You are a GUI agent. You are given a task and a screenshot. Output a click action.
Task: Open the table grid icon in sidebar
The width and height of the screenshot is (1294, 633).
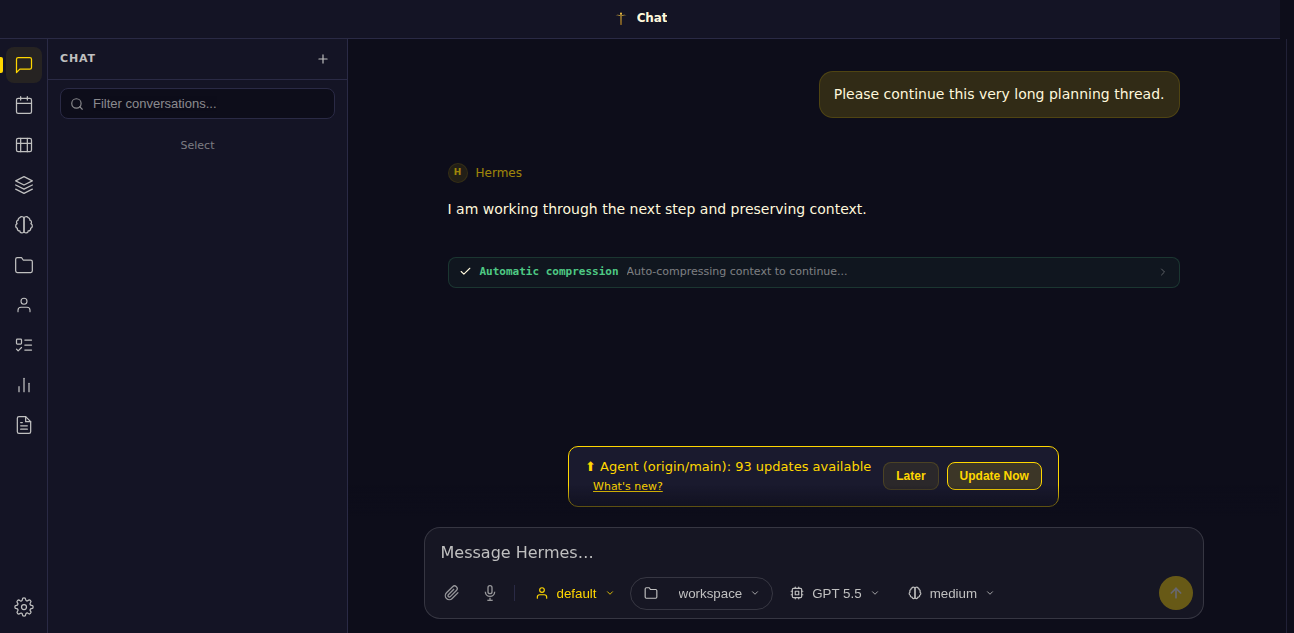(24, 145)
